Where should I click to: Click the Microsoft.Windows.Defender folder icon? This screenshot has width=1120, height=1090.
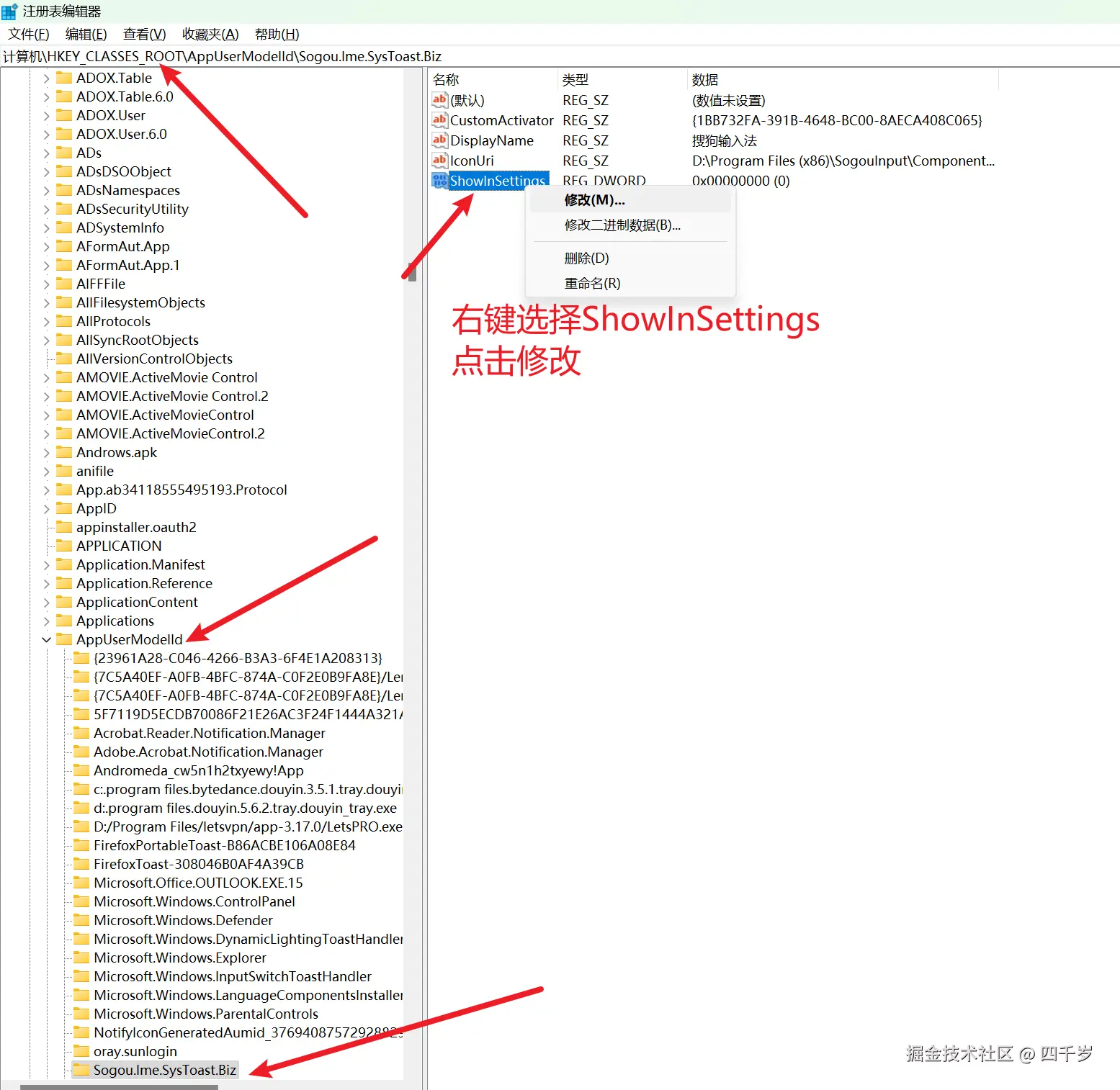coord(81,920)
